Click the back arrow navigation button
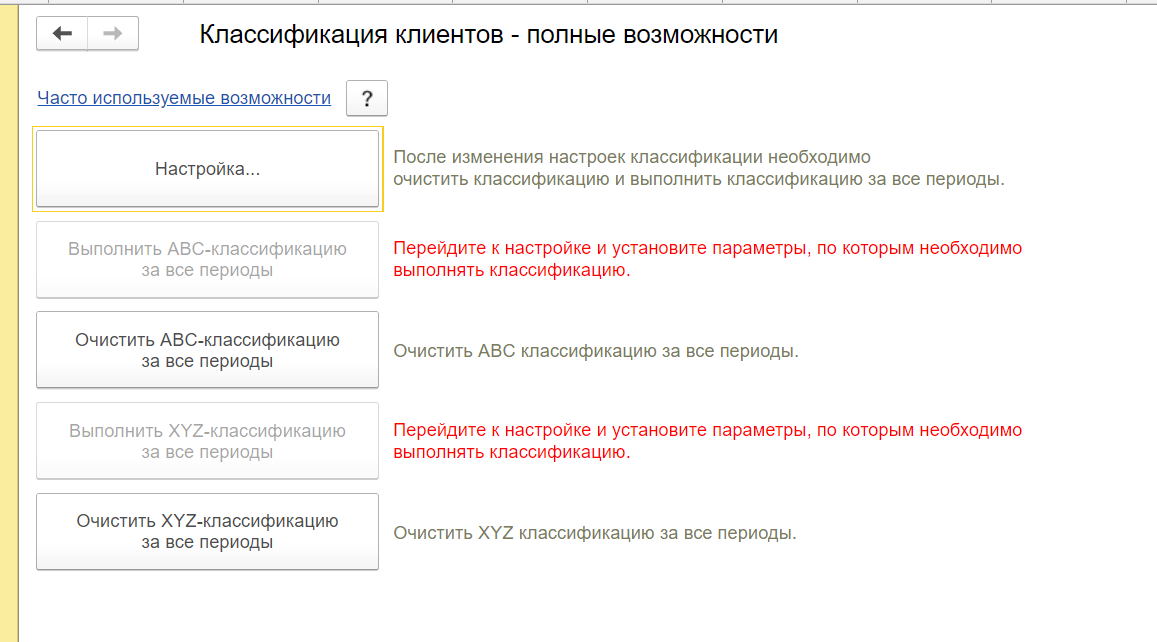Viewport: 1157px width, 642px height. 62,34
